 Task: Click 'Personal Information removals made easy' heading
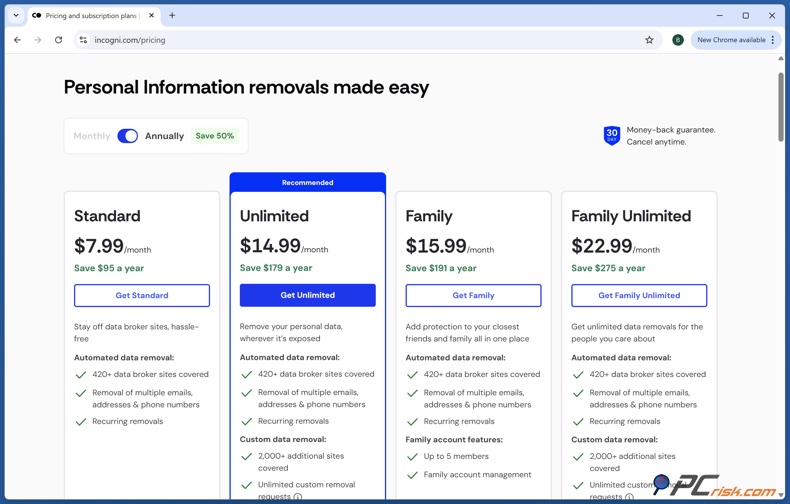246,87
